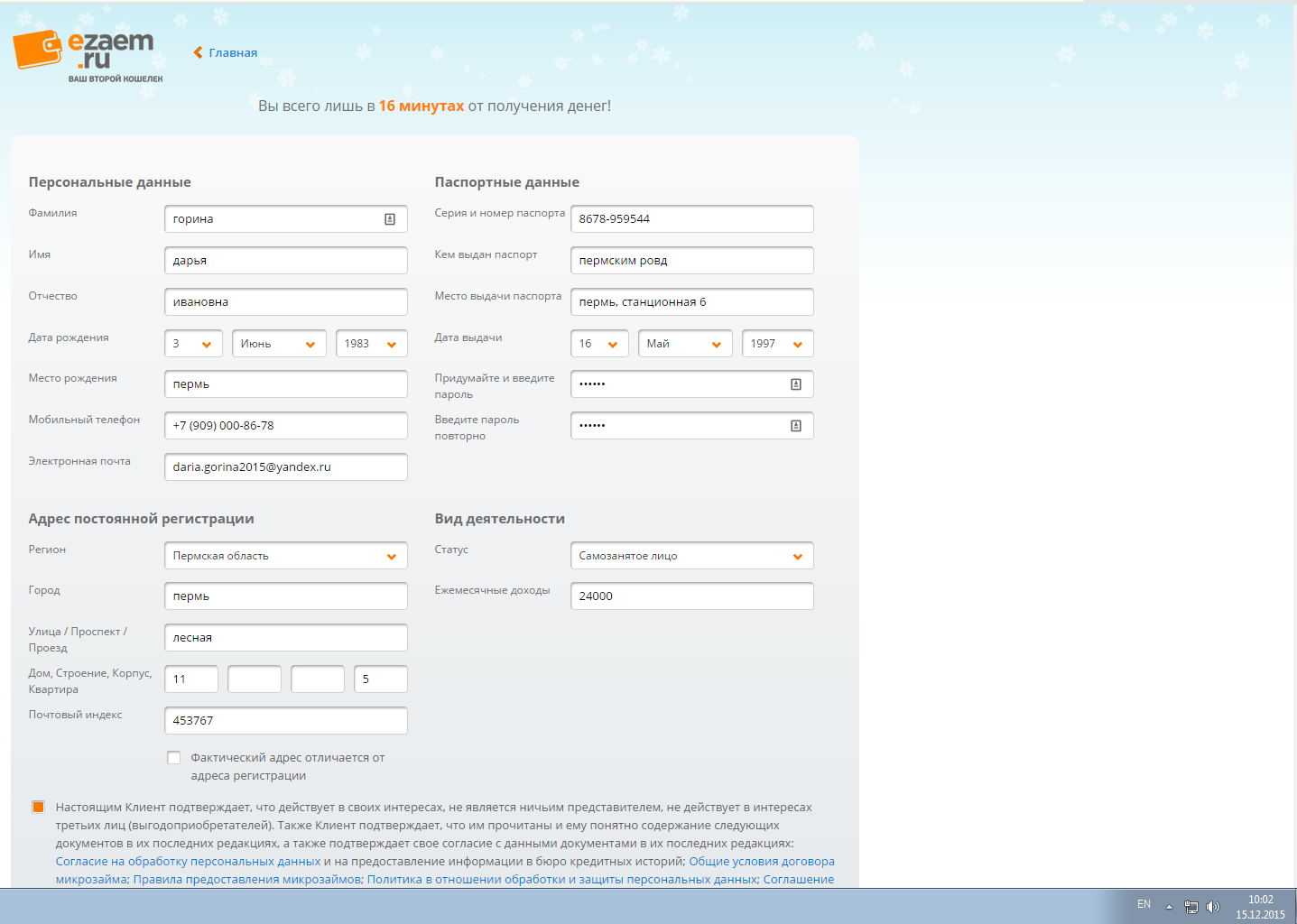1297x924 pixels.
Task: Click the Отчество field containing ивановна
Action: pyautogui.click(x=286, y=302)
